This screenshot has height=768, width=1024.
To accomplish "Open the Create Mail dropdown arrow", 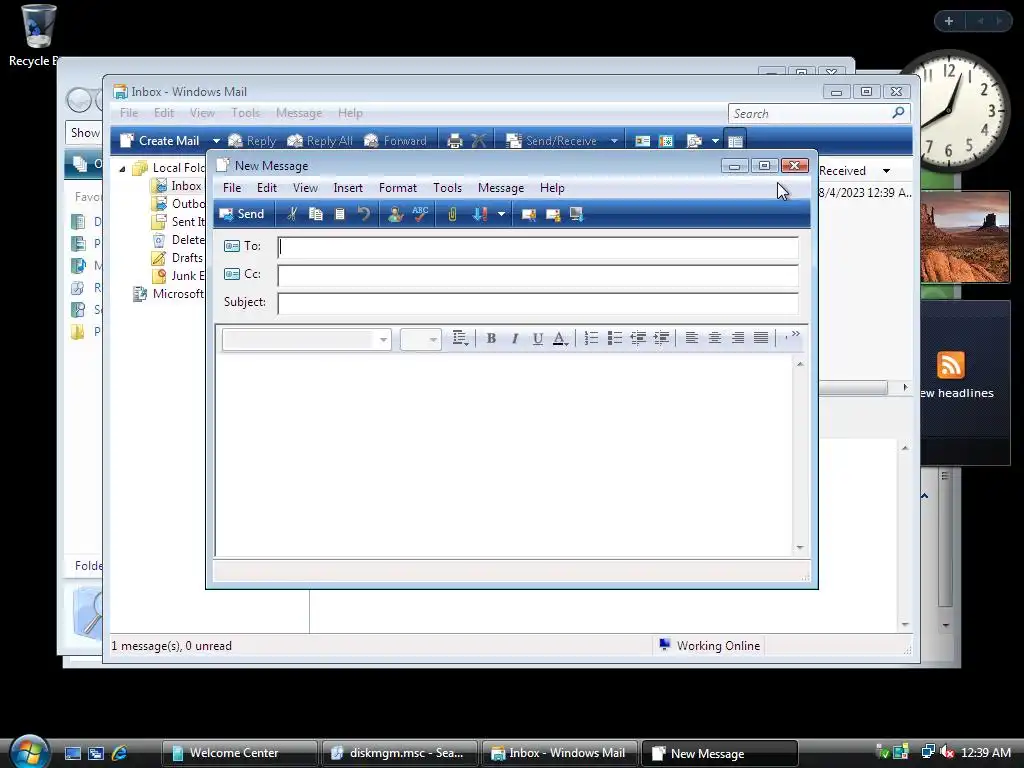I will pos(216,141).
